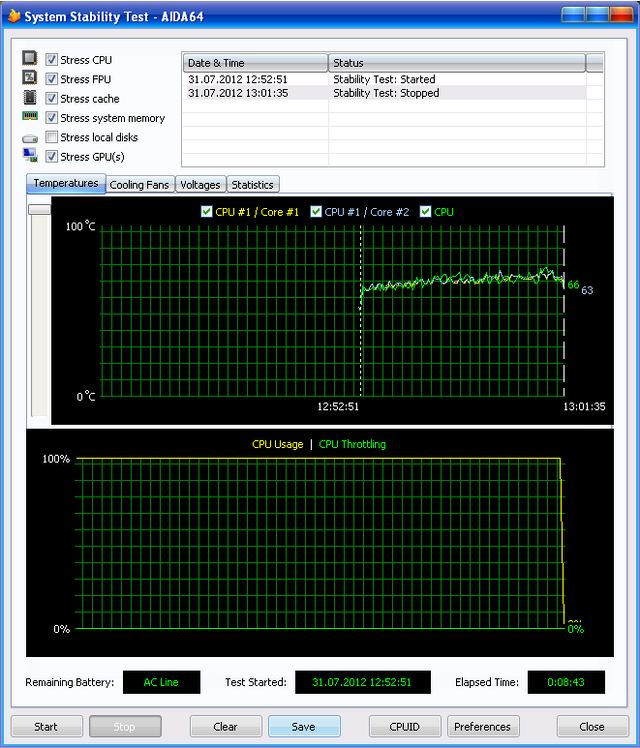This screenshot has height=748, width=640.
Task: Open the CPUID panel button
Action: point(405,727)
